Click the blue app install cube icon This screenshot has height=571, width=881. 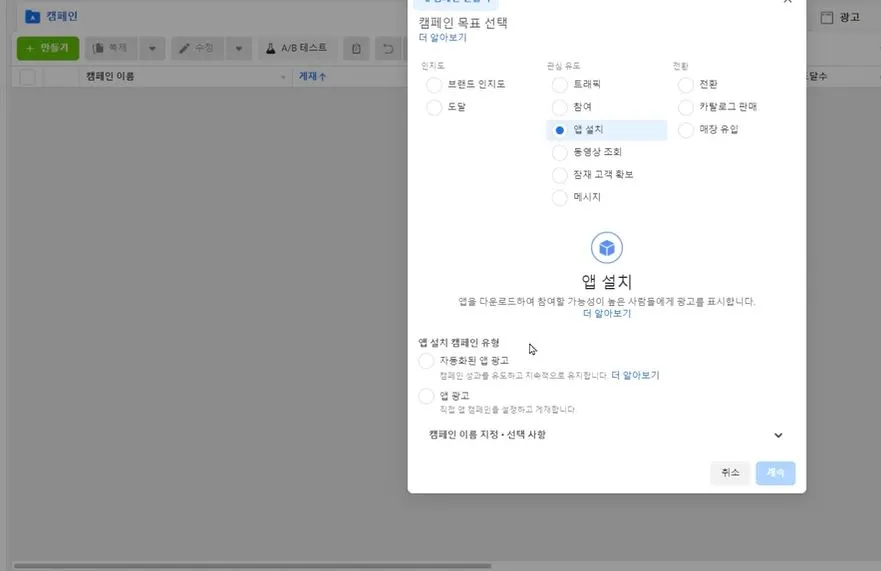coord(607,247)
